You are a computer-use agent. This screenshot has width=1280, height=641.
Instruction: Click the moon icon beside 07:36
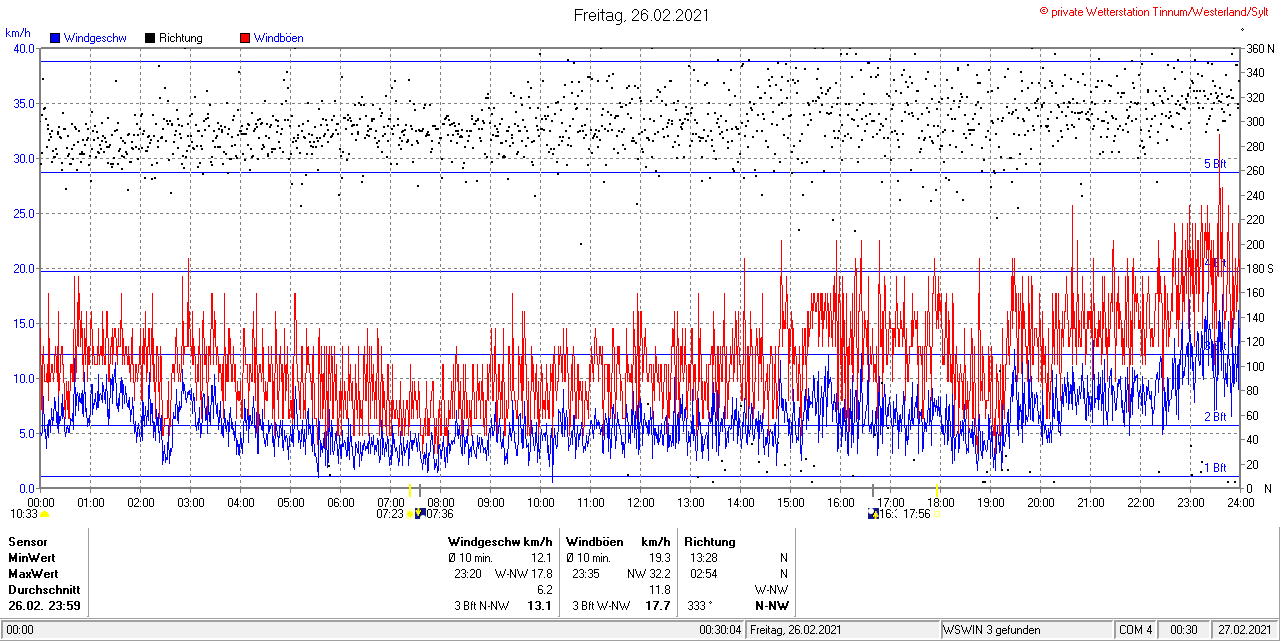tap(420, 514)
